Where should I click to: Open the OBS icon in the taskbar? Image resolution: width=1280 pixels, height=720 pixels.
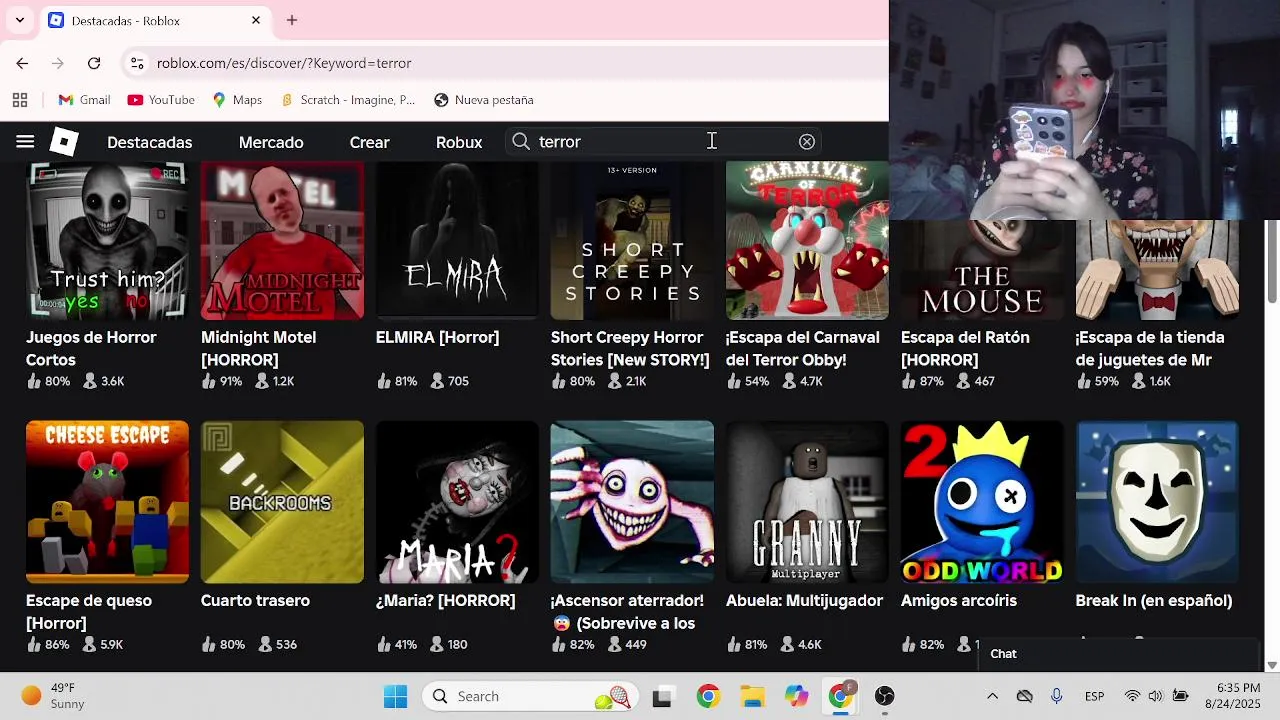pos(884,697)
